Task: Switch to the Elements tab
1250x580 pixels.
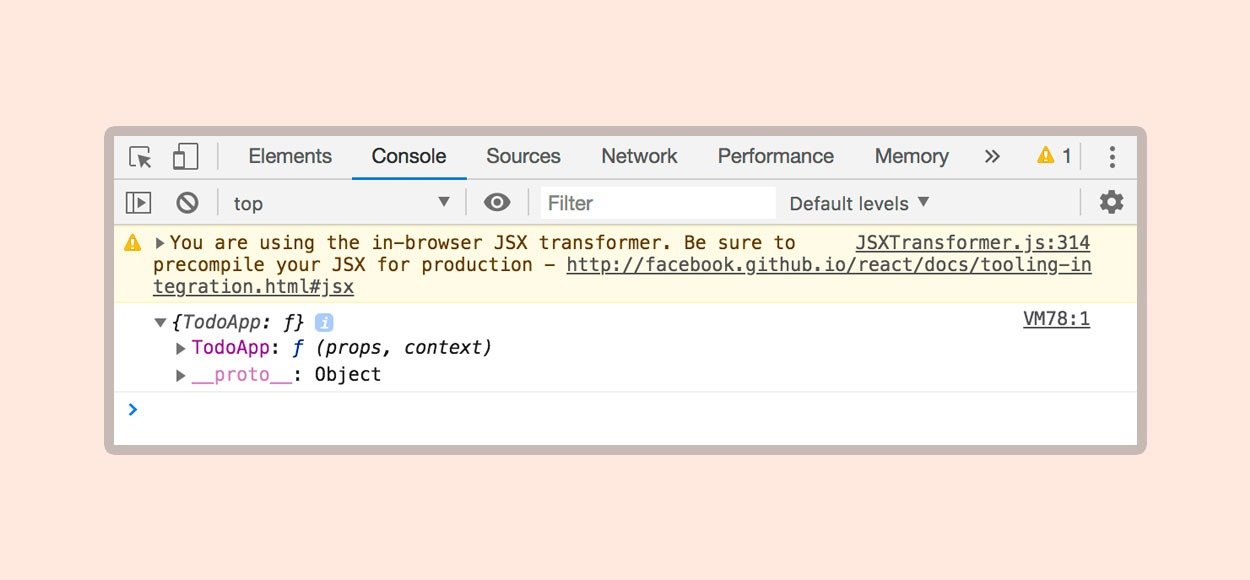Action: (290, 156)
